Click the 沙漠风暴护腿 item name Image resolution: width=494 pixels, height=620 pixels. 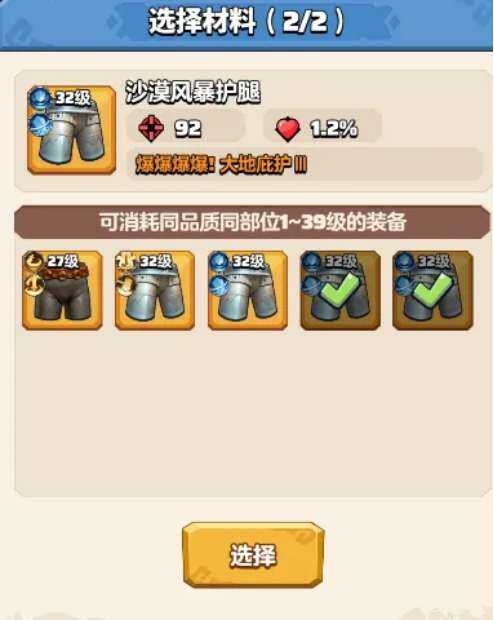193,93
